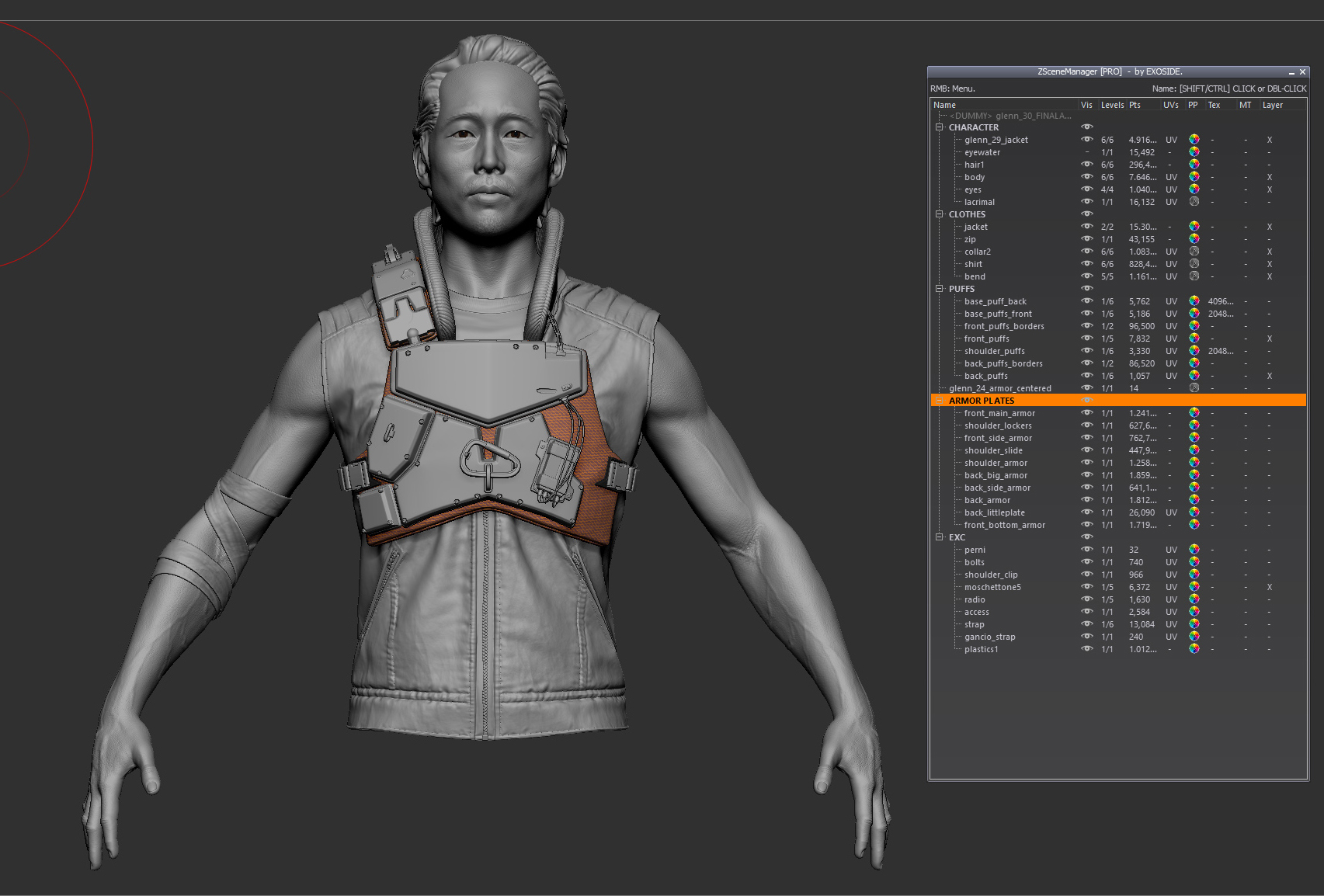Click polypaint icon of jacket subtool
1324x896 pixels.
(1194, 227)
